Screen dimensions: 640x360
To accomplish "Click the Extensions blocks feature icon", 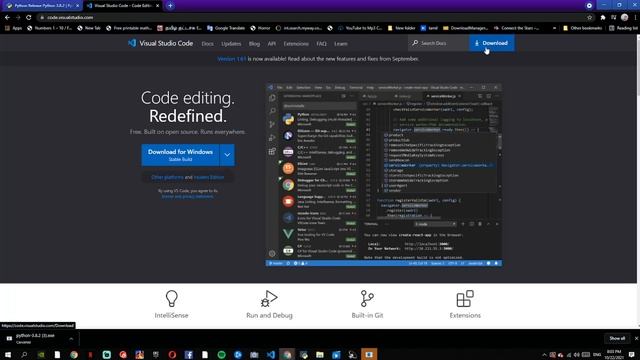I will pos(465,298).
